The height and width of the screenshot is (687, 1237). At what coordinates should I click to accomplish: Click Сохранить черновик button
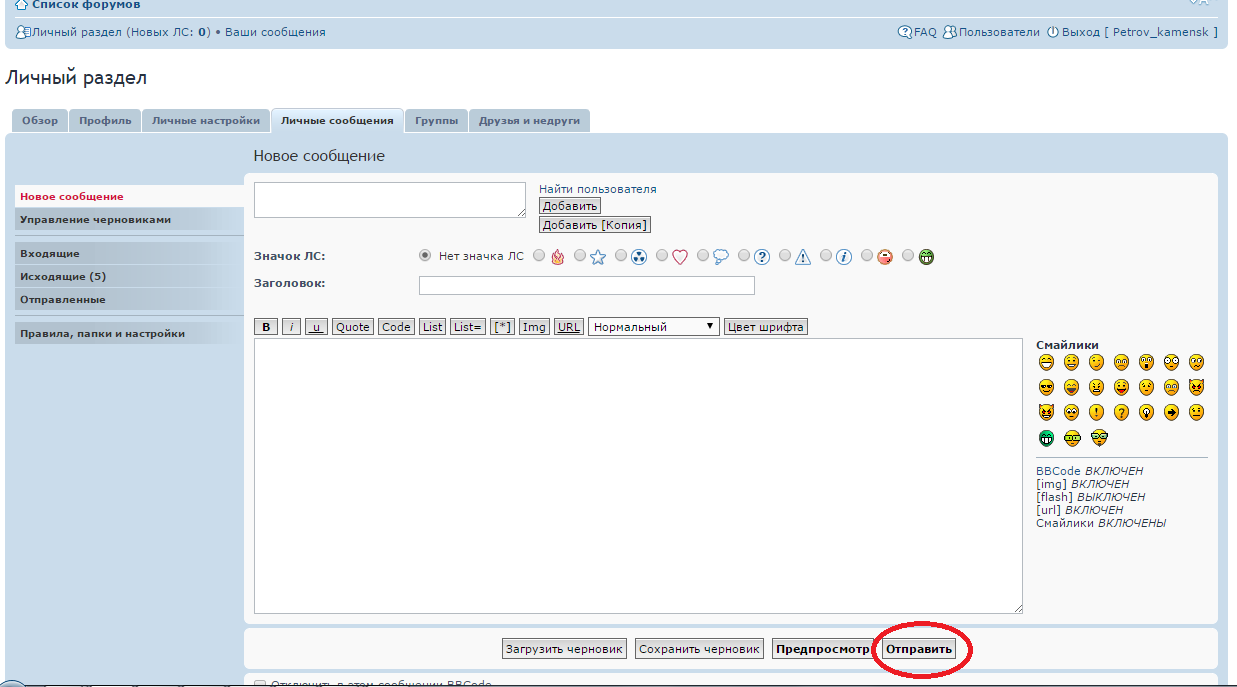click(x=700, y=649)
